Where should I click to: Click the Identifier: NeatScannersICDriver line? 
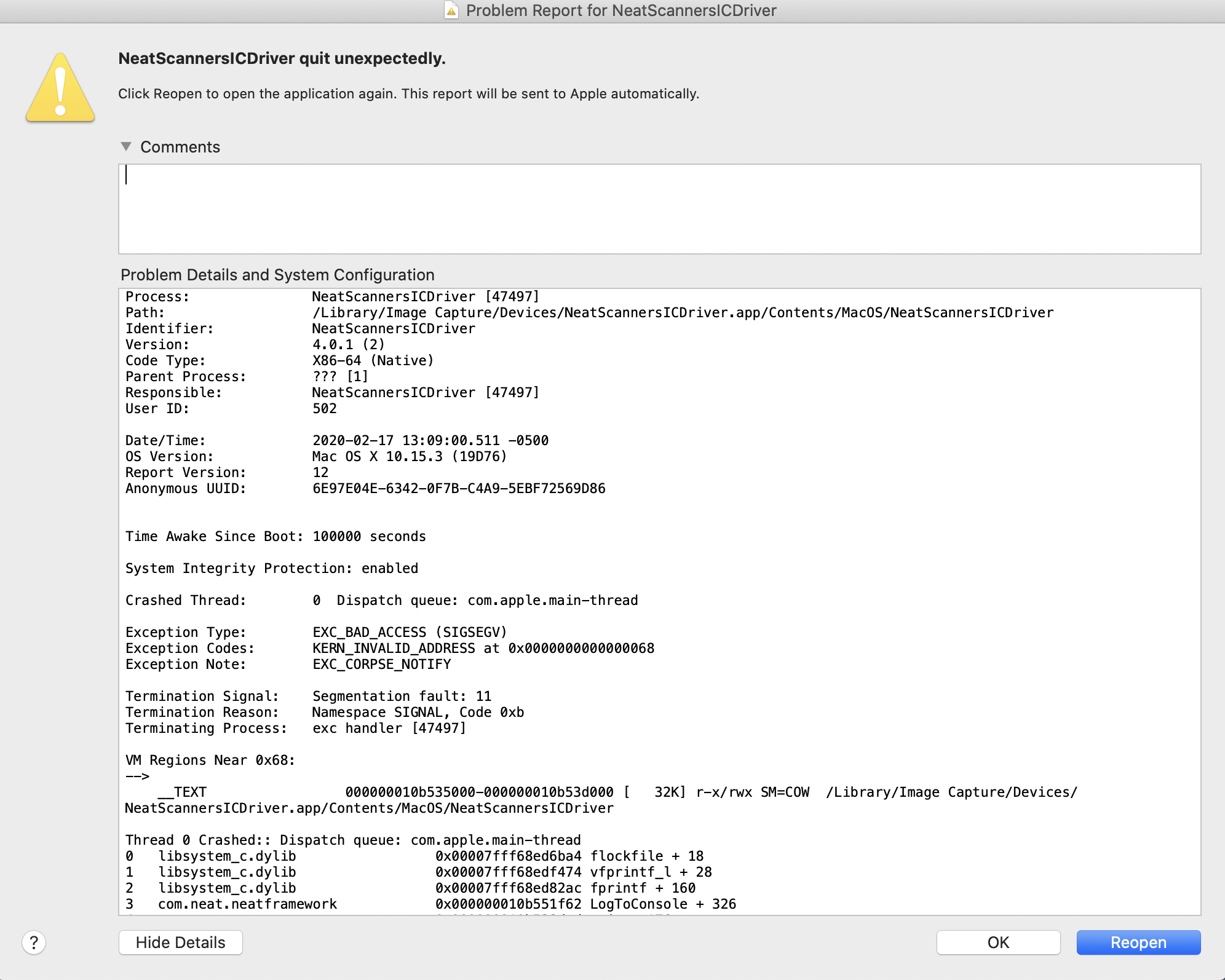tap(300, 328)
